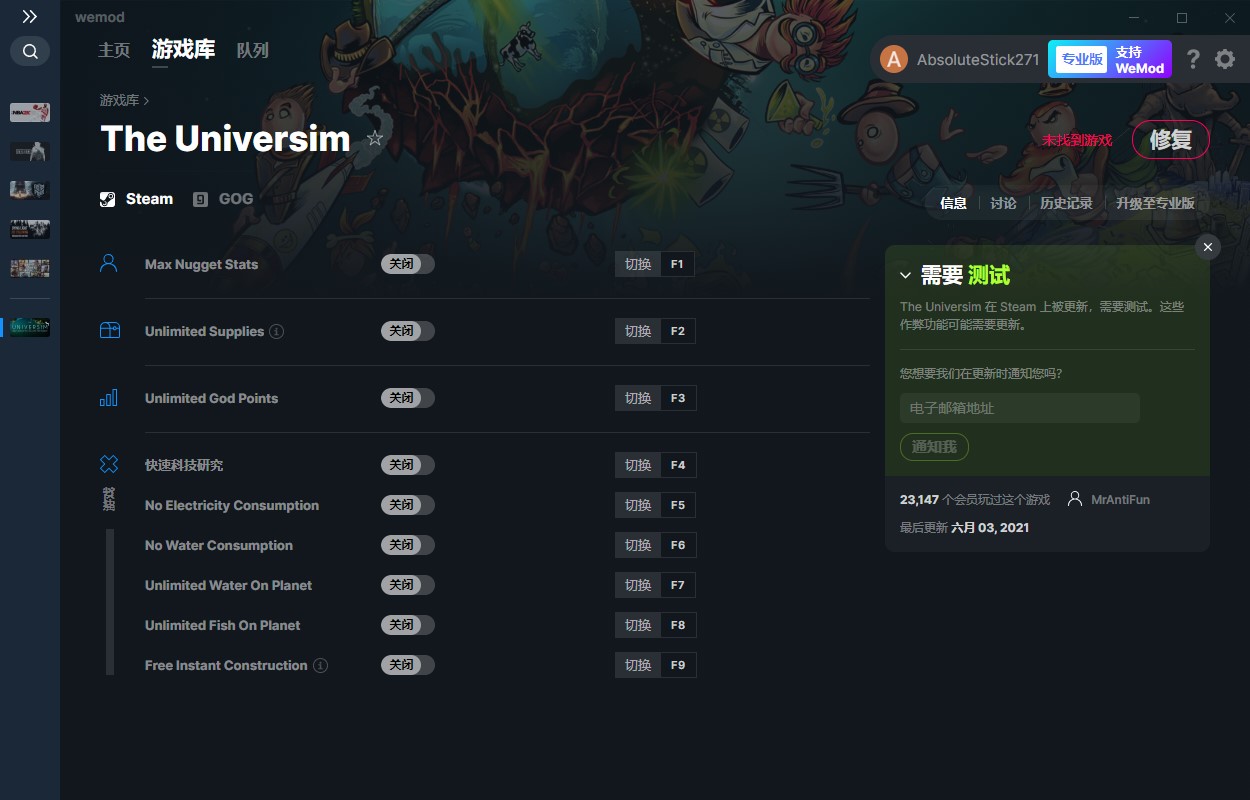1250x800 pixels.
Task: Open the fourth game thumbnail in sidebar
Action: 30,229
